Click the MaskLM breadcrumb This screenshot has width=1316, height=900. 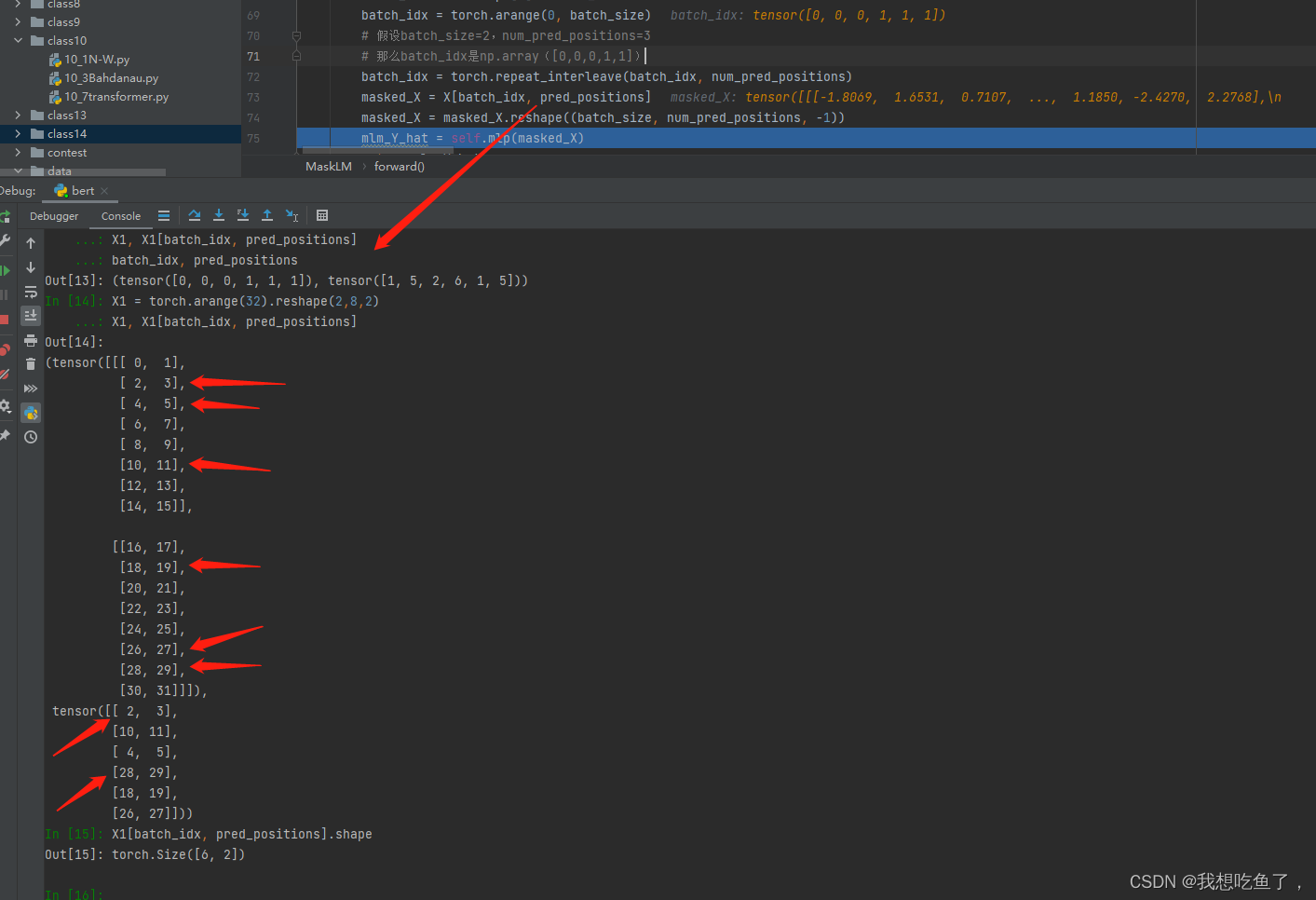pos(329,166)
